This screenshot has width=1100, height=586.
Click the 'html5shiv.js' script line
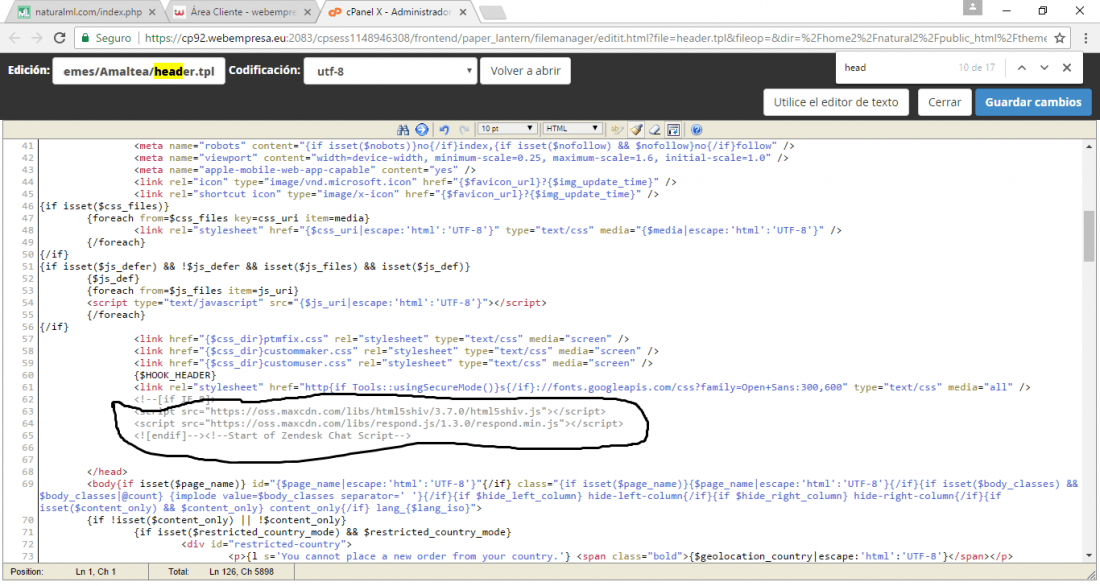pos(370,411)
